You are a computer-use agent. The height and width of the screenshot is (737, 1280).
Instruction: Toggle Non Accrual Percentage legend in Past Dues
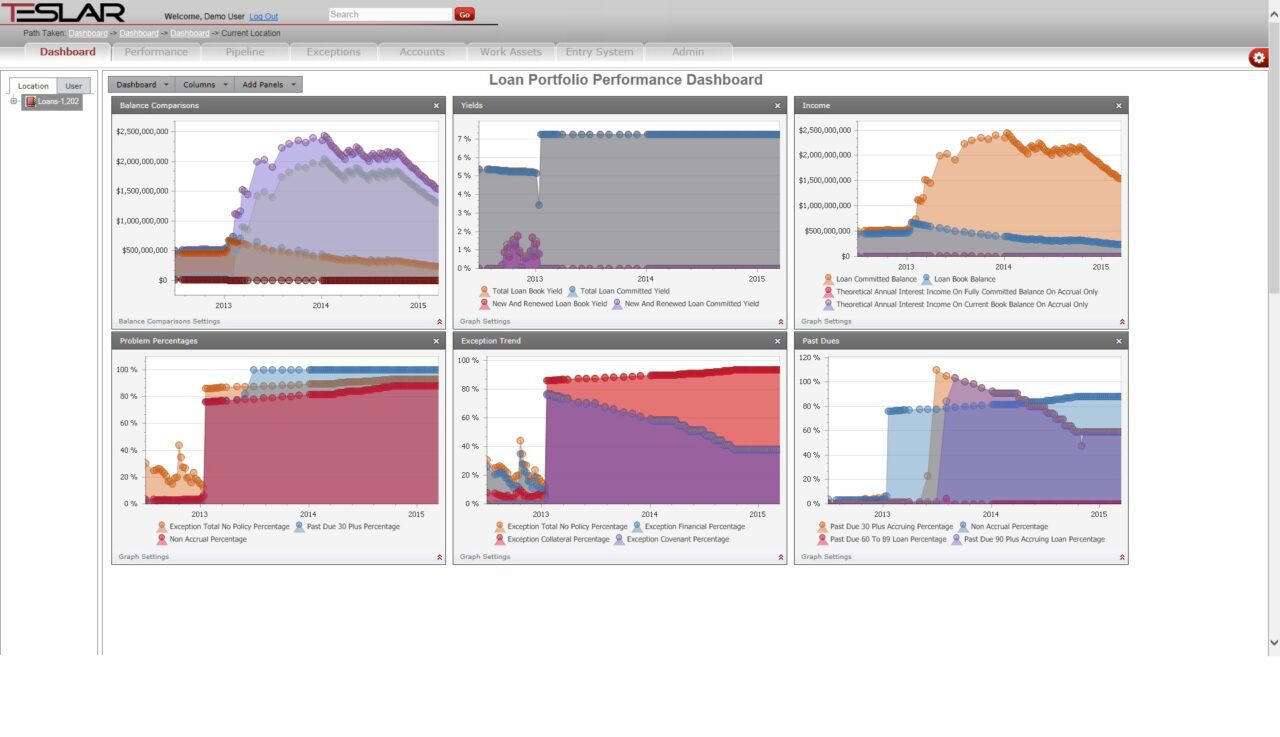pyautogui.click(x=1003, y=526)
